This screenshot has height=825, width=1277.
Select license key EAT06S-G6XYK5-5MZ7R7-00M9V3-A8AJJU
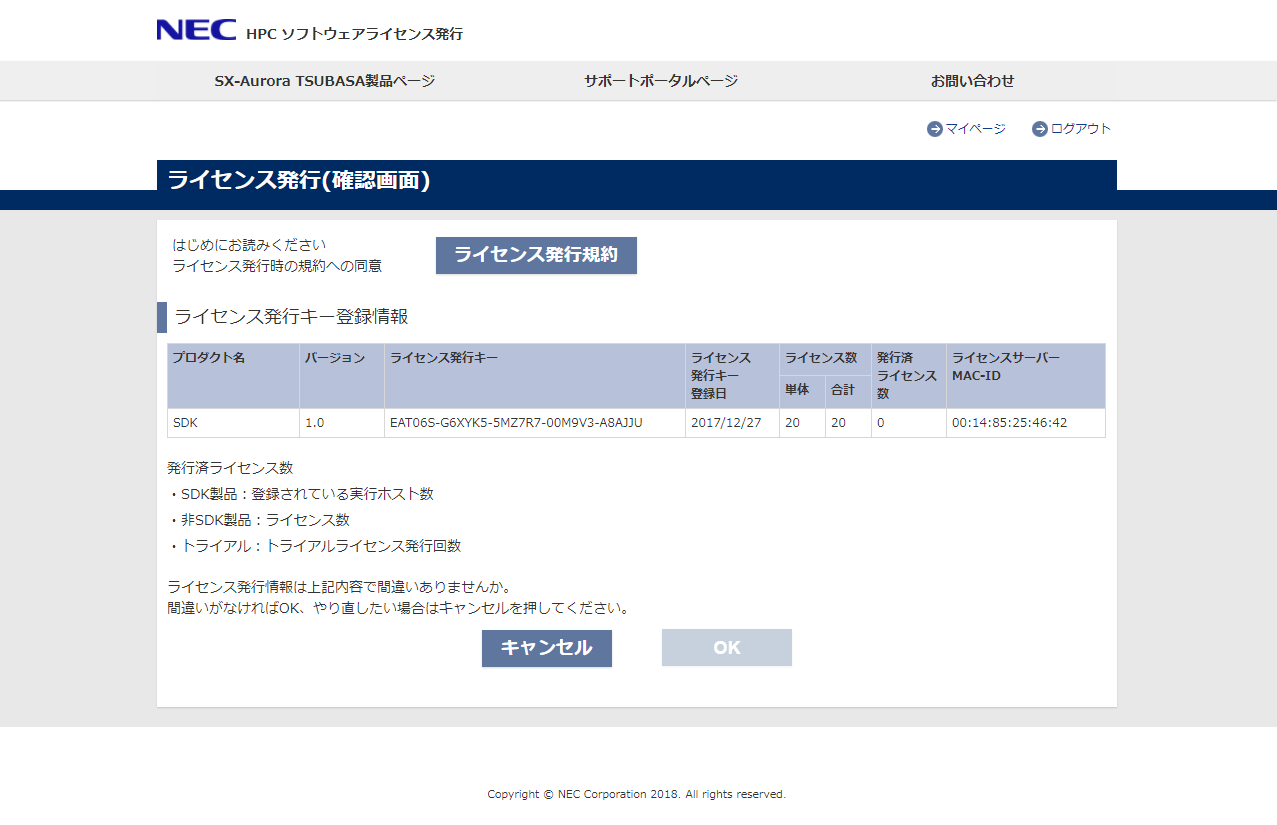(535, 423)
